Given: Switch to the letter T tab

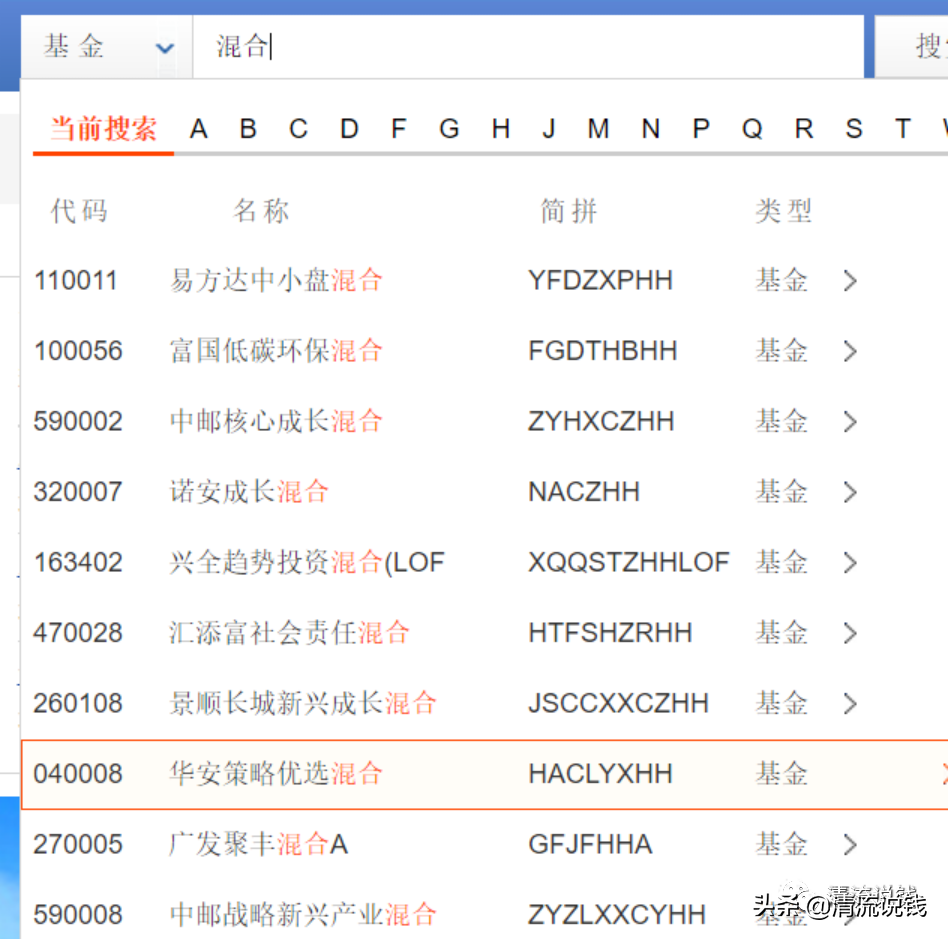Looking at the screenshot, I should [x=903, y=129].
